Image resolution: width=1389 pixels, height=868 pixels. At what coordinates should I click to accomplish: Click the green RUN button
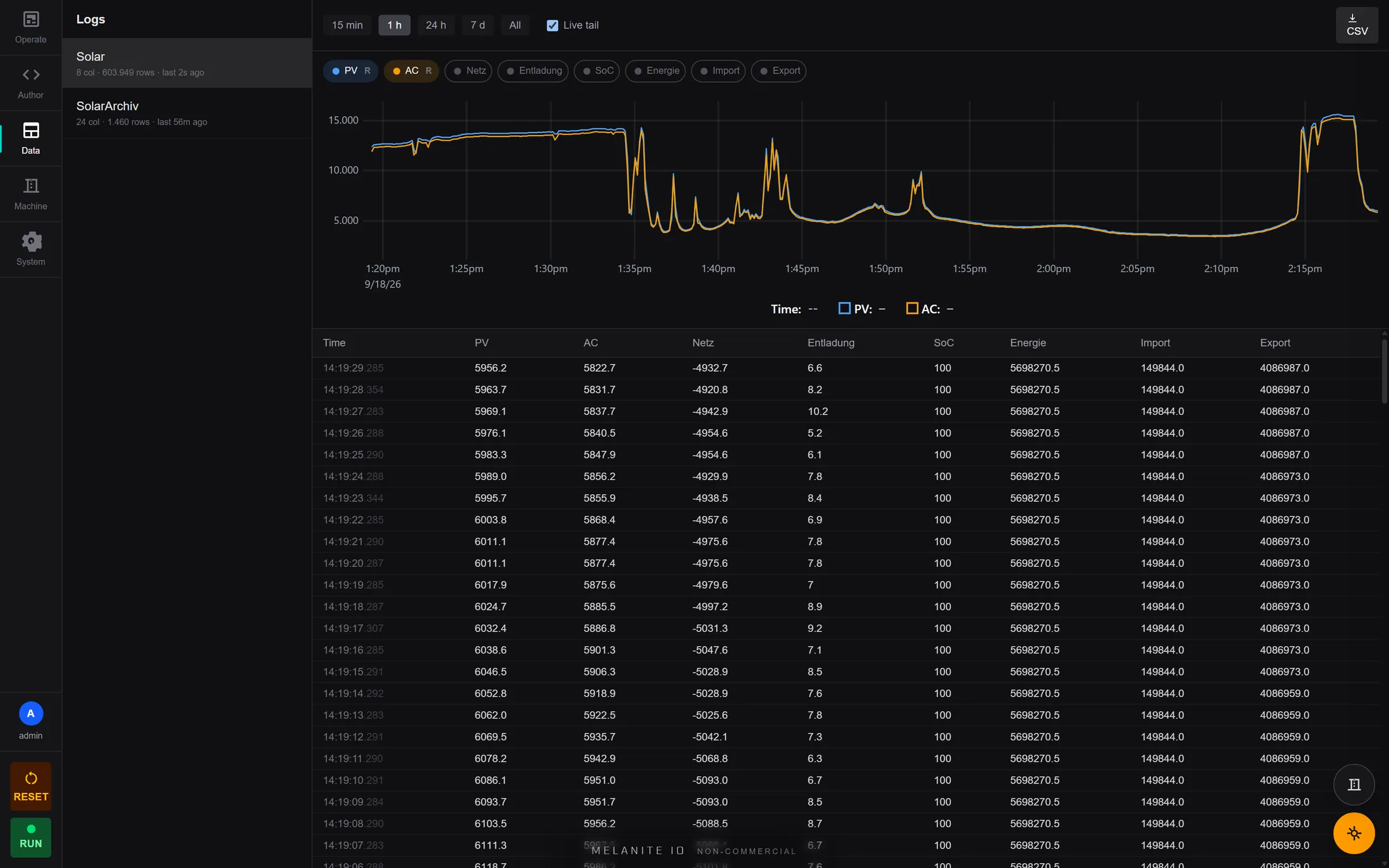coord(31,837)
